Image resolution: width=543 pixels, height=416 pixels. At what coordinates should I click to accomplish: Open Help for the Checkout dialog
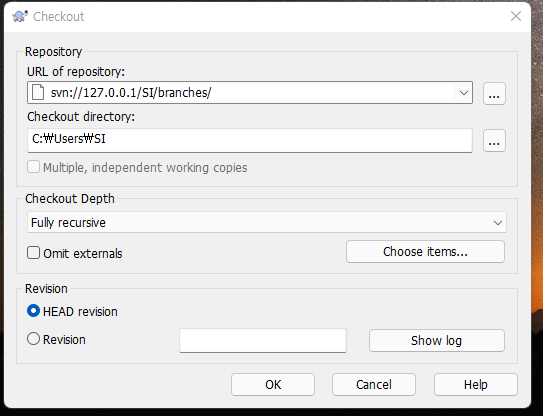coord(476,384)
